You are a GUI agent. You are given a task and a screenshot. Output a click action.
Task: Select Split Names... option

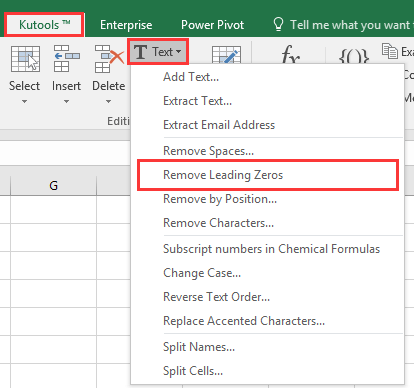coord(268,347)
